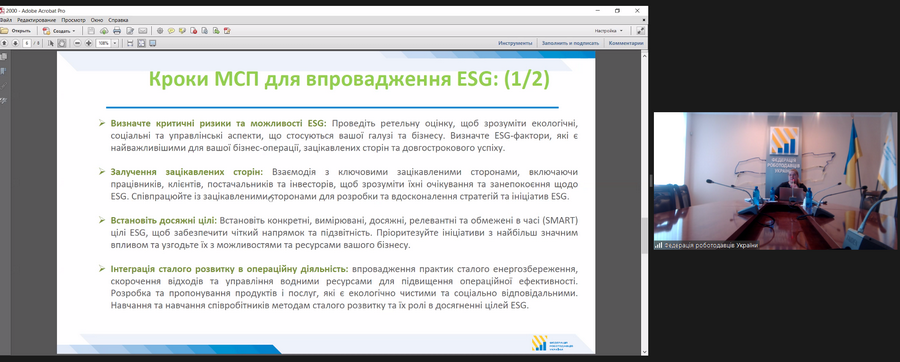Click the edit text and images icon
Image resolution: width=900 pixels, height=362 pixels.
pos(130,31)
